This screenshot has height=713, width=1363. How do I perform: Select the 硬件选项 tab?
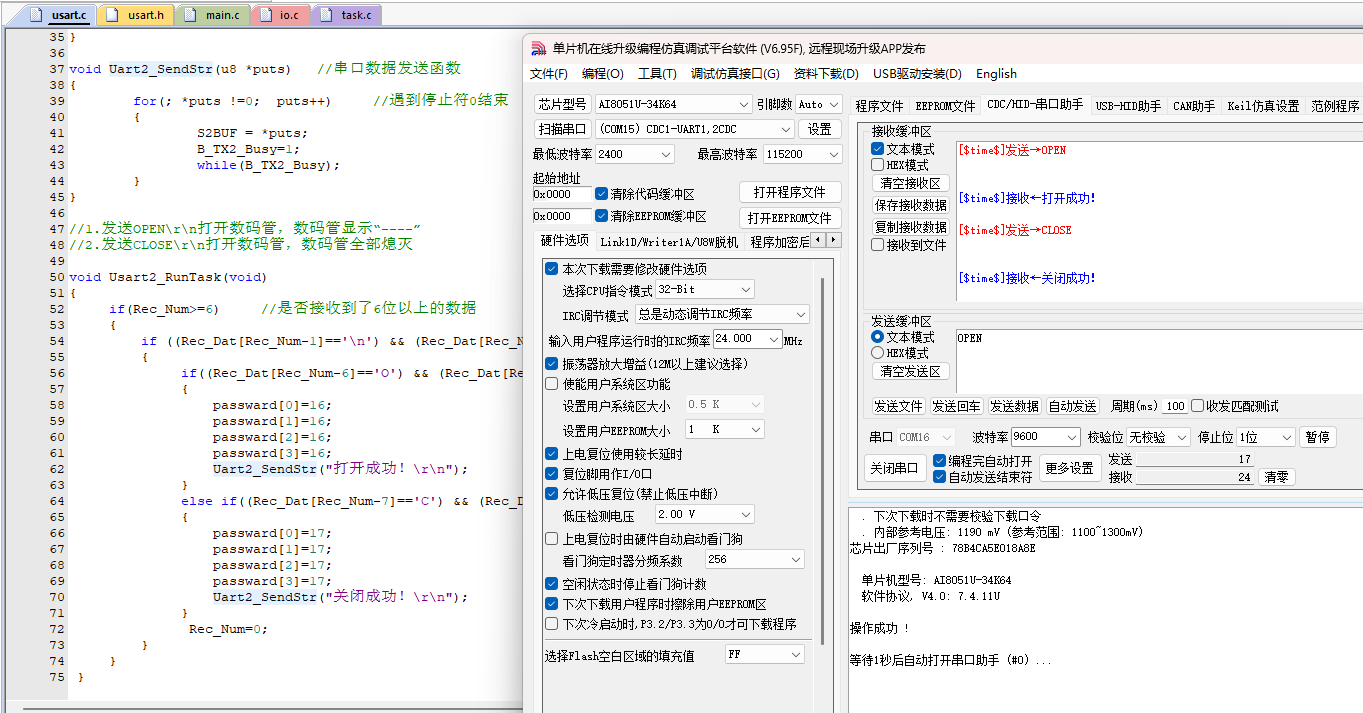pos(565,241)
